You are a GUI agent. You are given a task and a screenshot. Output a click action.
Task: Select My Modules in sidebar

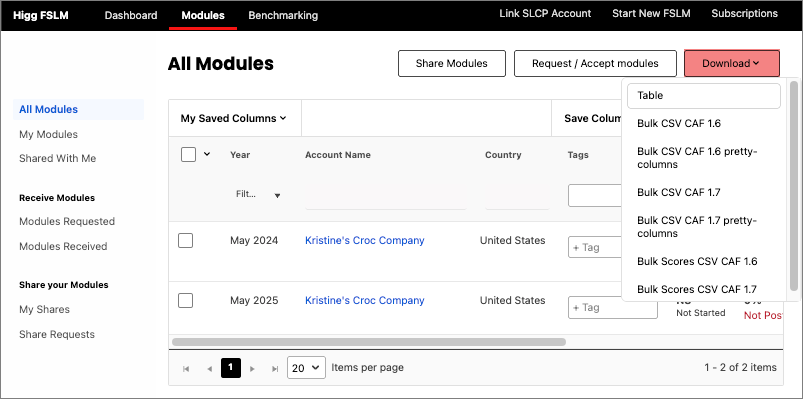click(x=49, y=134)
